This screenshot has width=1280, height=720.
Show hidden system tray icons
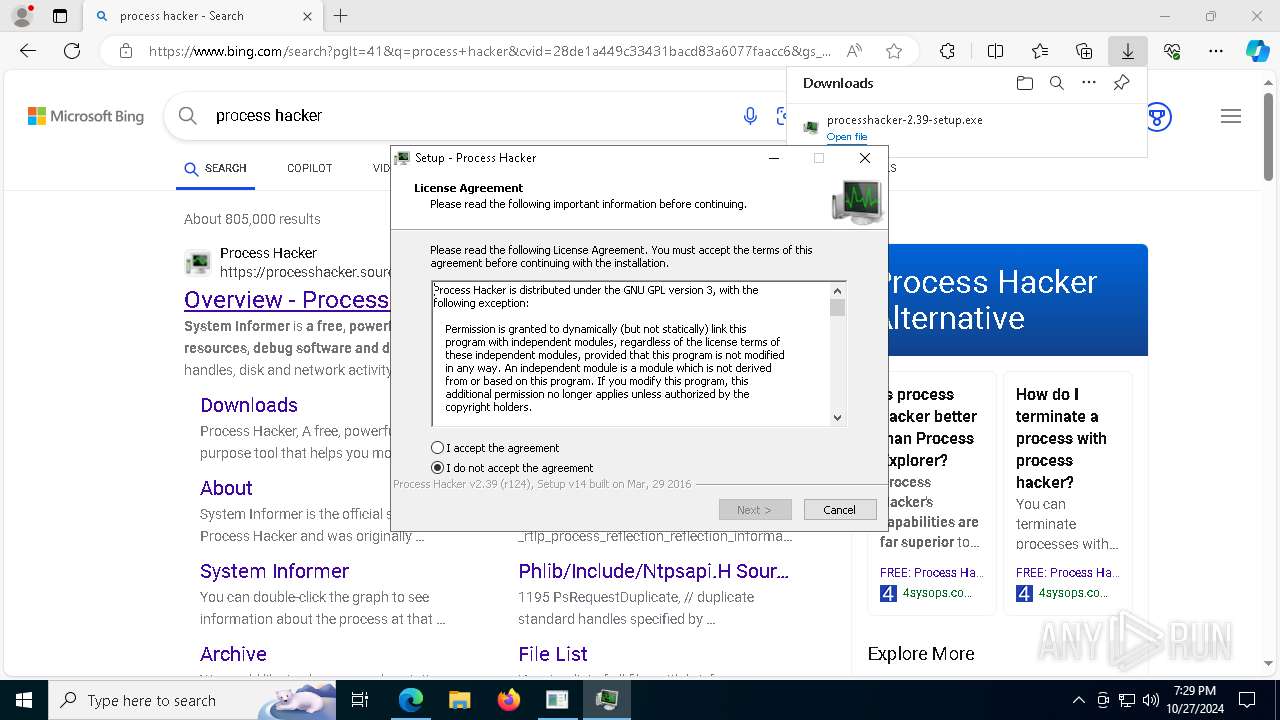pyautogui.click(x=1078, y=700)
